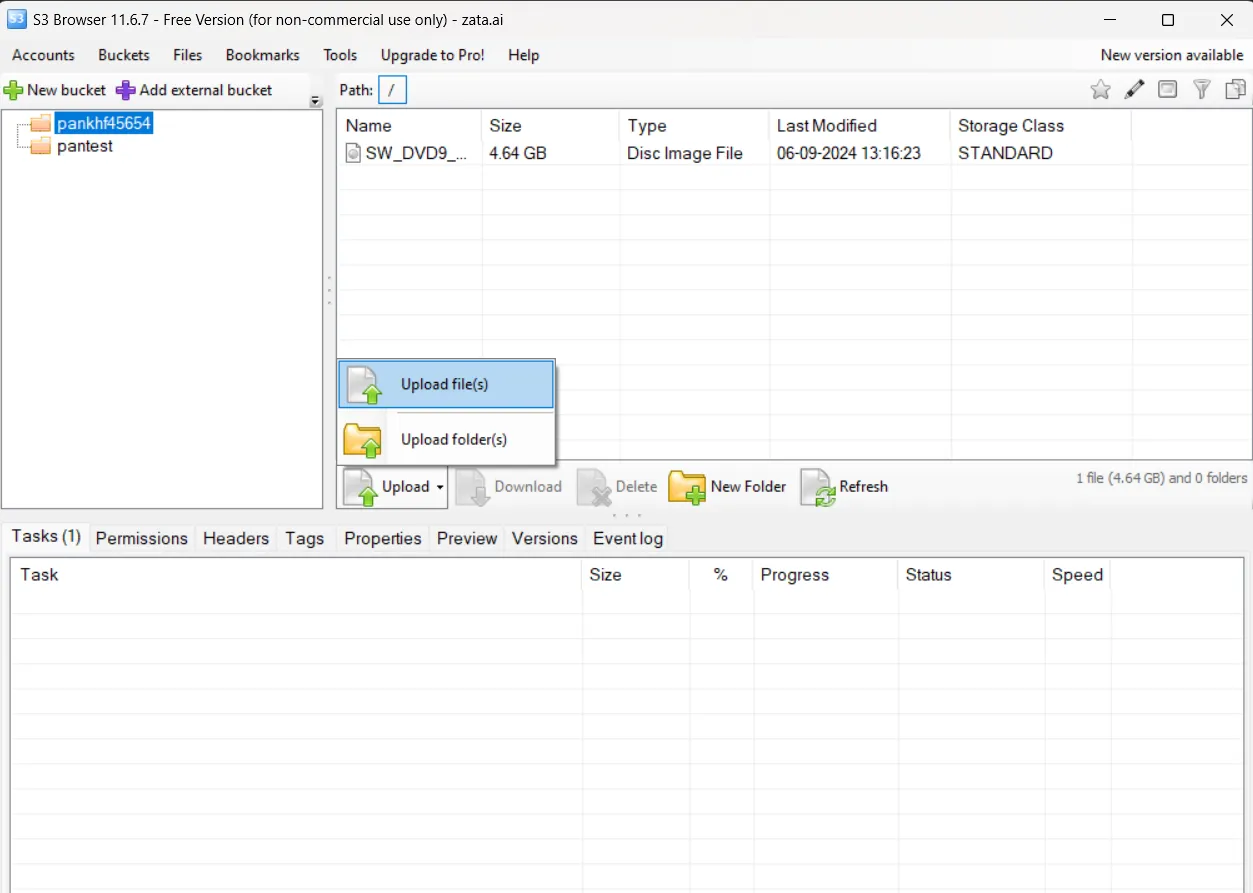Screen dimensions: 1253x893
Task: Sort files by Name column header
Action: point(410,126)
